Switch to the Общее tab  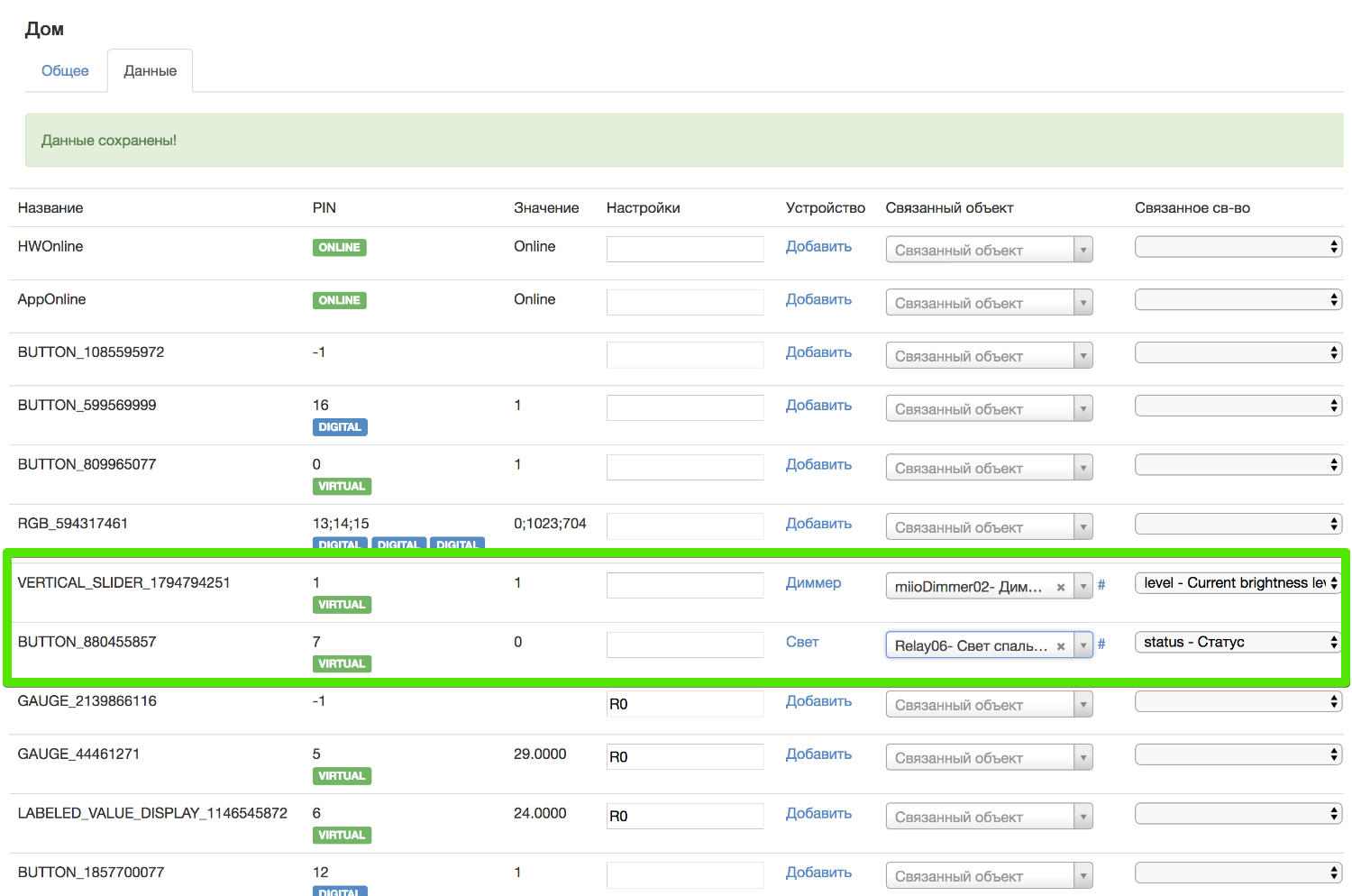tap(65, 71)
